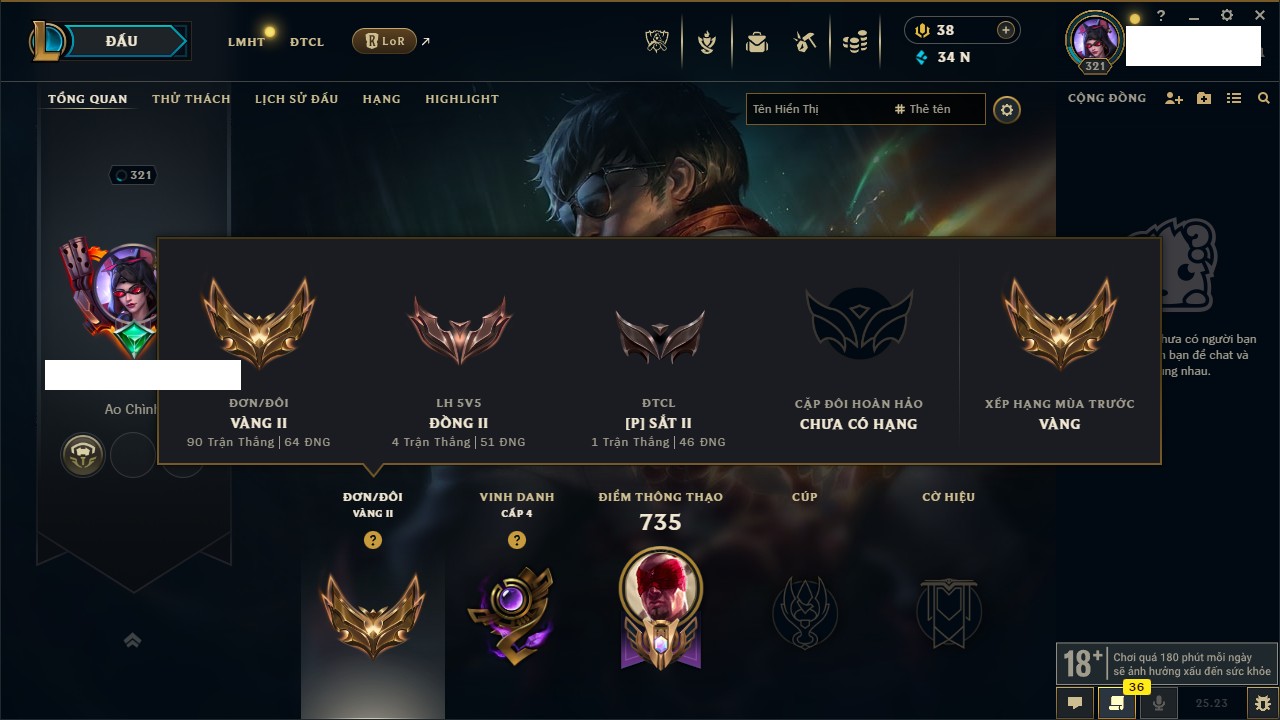Image resolution: width=1280 pixels, height=720 pixels.
Task: Click the search friends magnifier icon
Action: point(1264,98)
